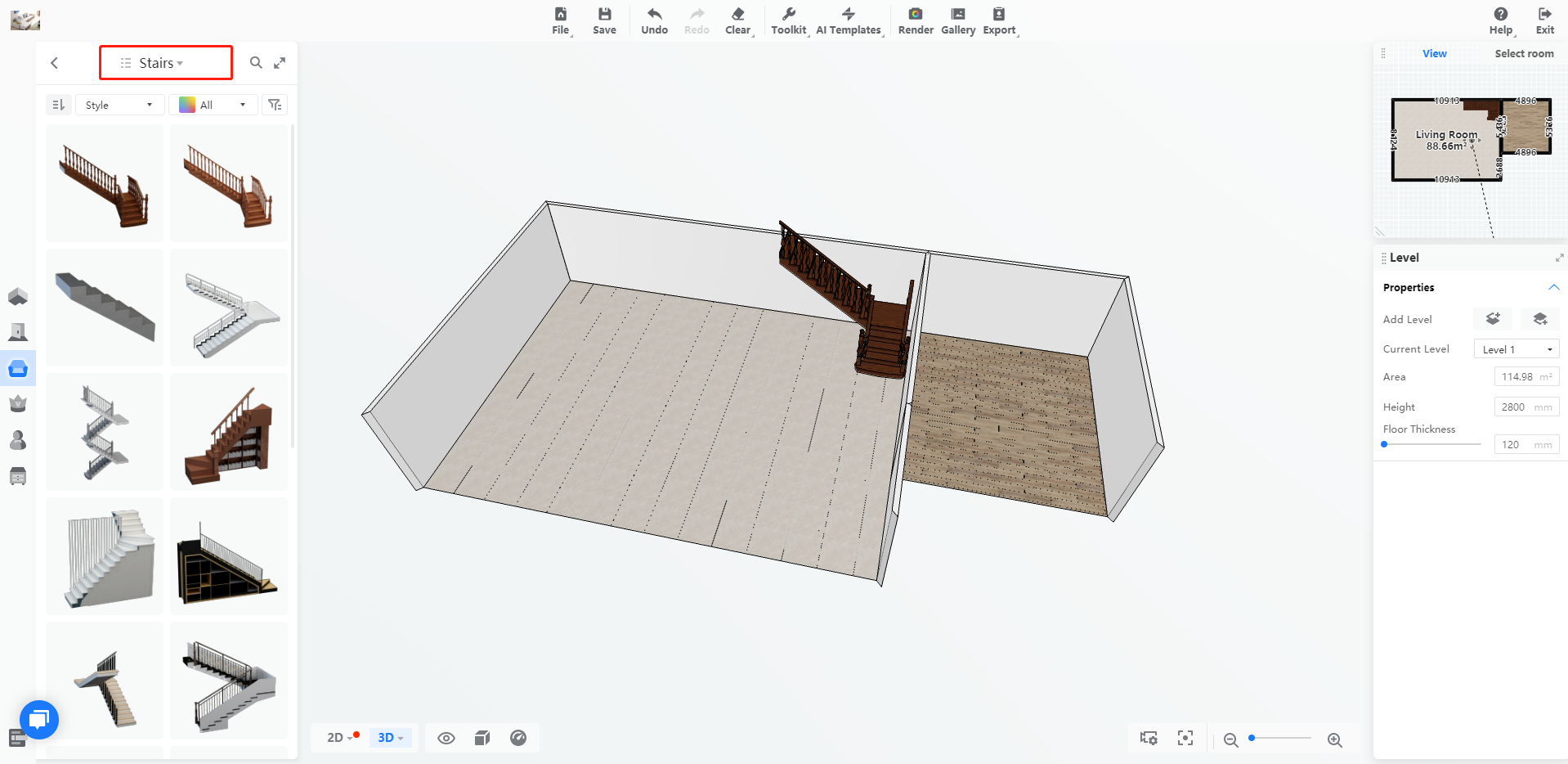Add a level above the current one
Viewport: 1568px width, 764px height.
coord(1493,319)
